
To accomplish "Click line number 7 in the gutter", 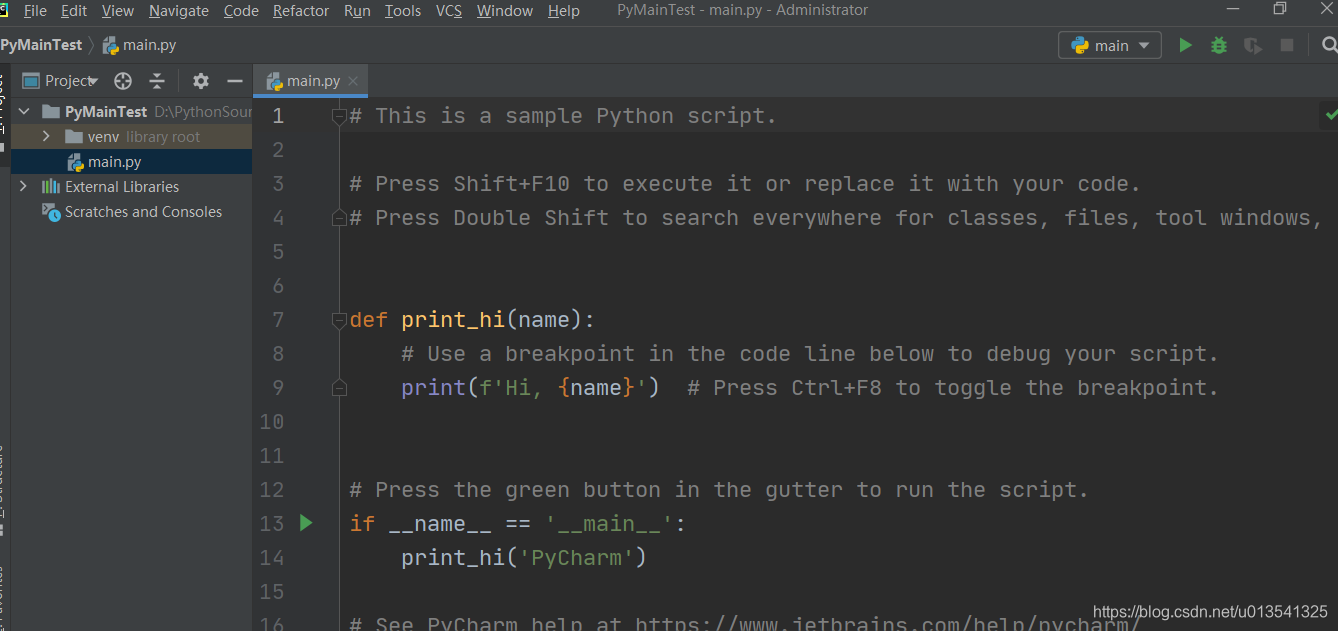I will click(278, 320).
